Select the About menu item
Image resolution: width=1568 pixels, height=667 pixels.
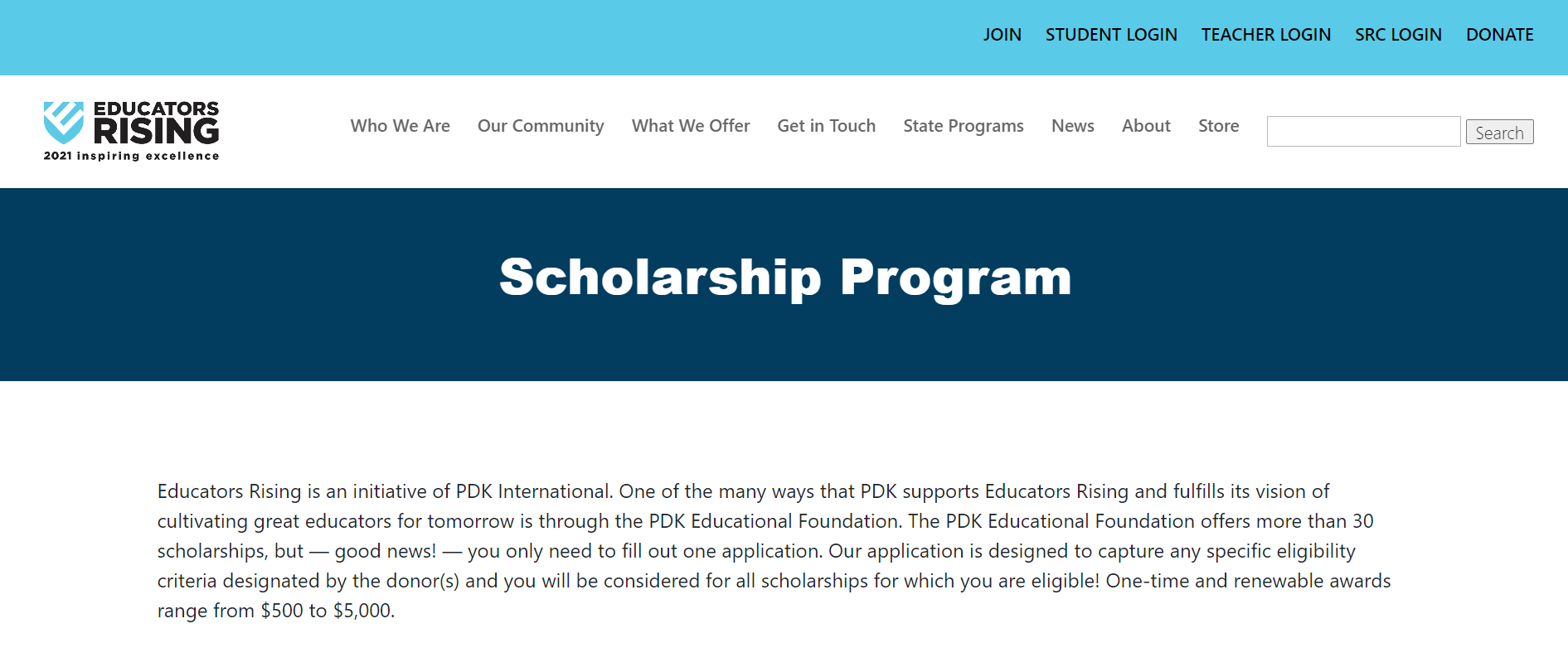coord(1146,126)
